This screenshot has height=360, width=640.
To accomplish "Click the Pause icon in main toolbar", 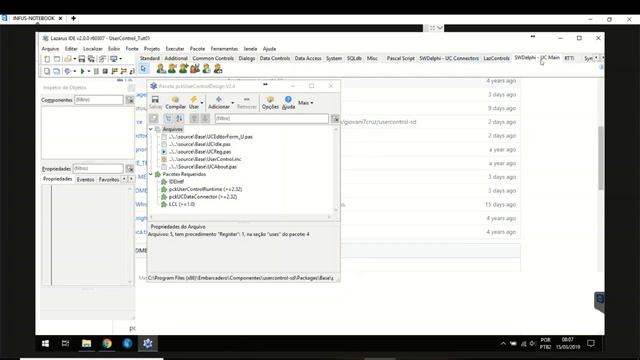I will pyautogui.click(x=96, y=71).
